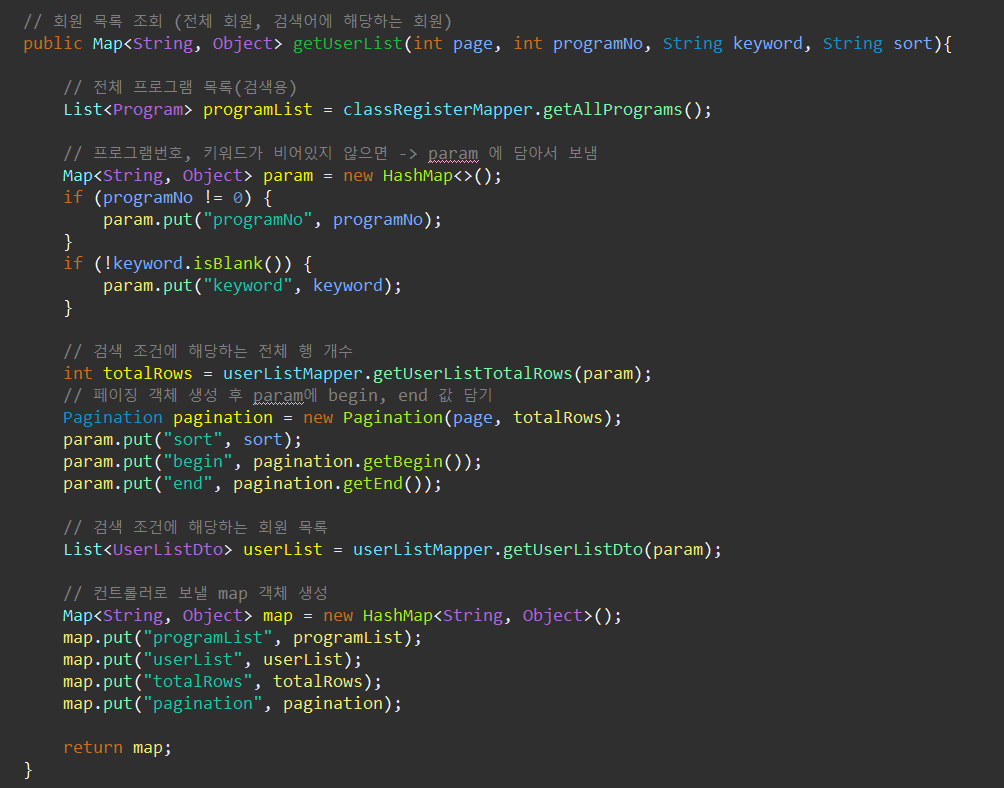The width and height of the screenshot is (1004, 788).
Task: Click the comment '검색 조건에 해당하는 회원 목록'
Action: pyautogui.click(x=195, y=527)
